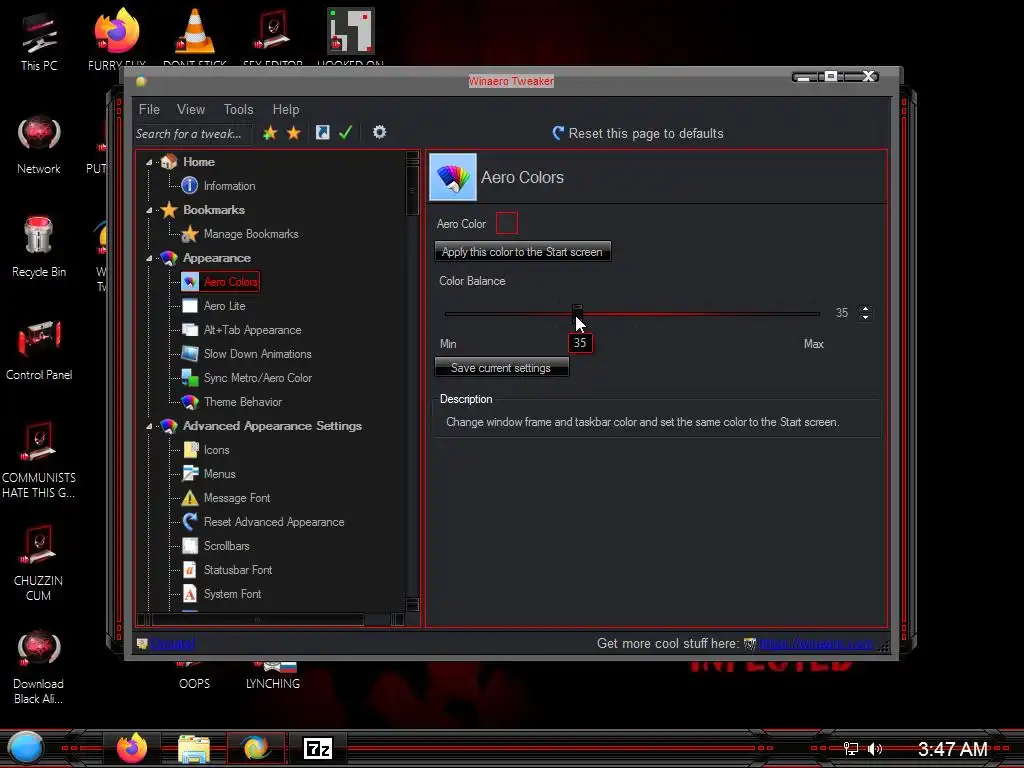The width and height of the screenshot is (1024, 768).
Task: Open the View menu
Action: tap(191, 109)
